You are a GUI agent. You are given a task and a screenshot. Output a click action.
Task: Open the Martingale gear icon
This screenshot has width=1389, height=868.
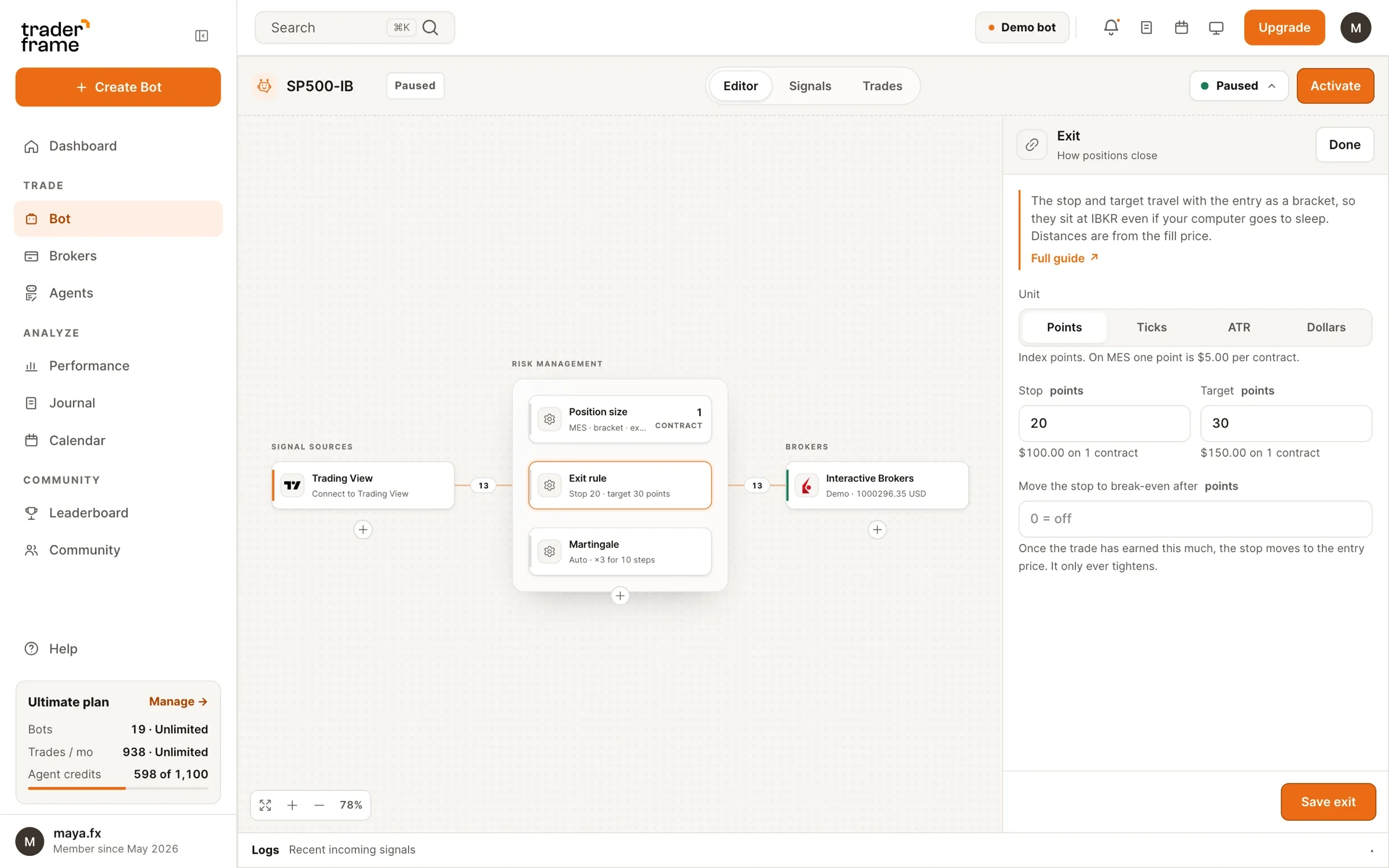click(x=549, y=551)
